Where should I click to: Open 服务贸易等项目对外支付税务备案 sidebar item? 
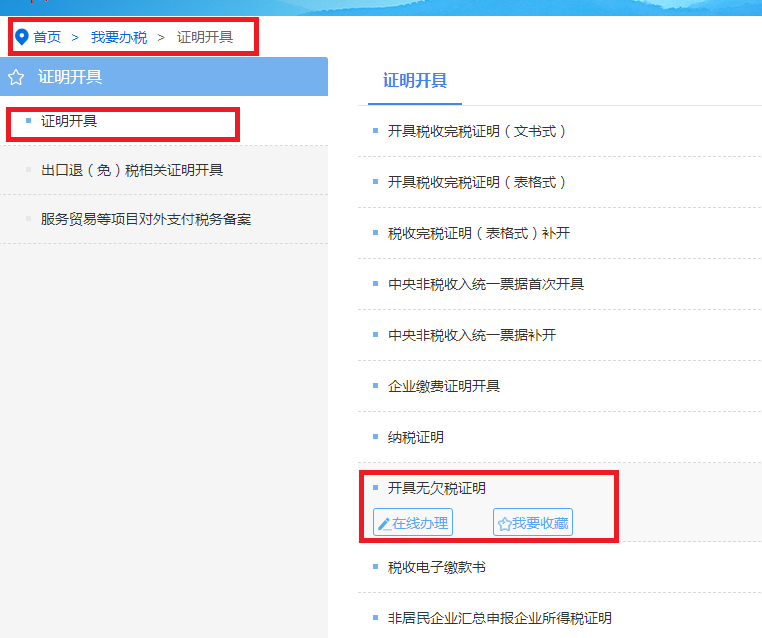146,219
